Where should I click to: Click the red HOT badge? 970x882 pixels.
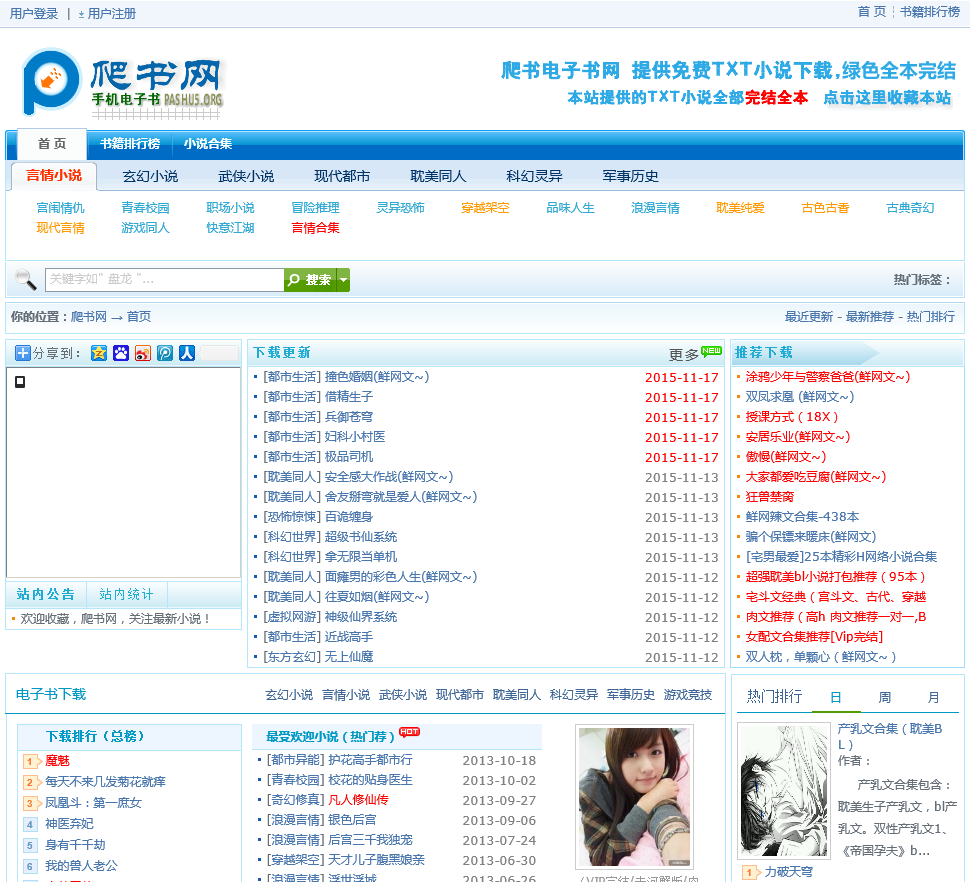(x=410, y=732)
